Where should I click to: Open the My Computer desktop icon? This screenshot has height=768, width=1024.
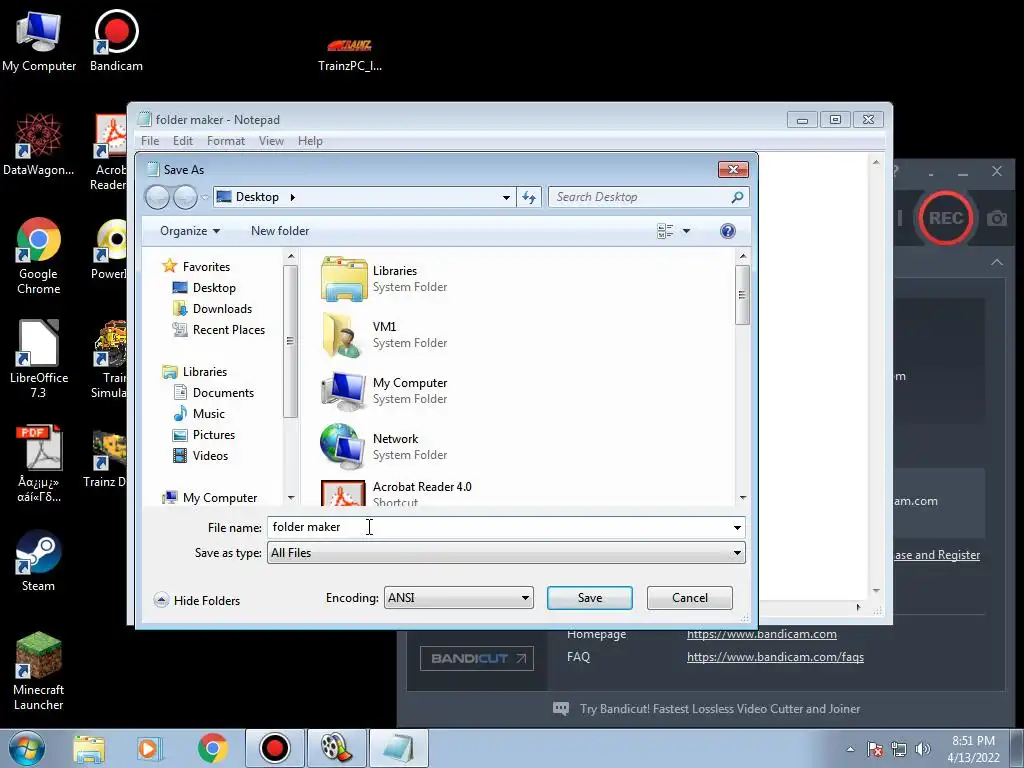coord(39,40)
